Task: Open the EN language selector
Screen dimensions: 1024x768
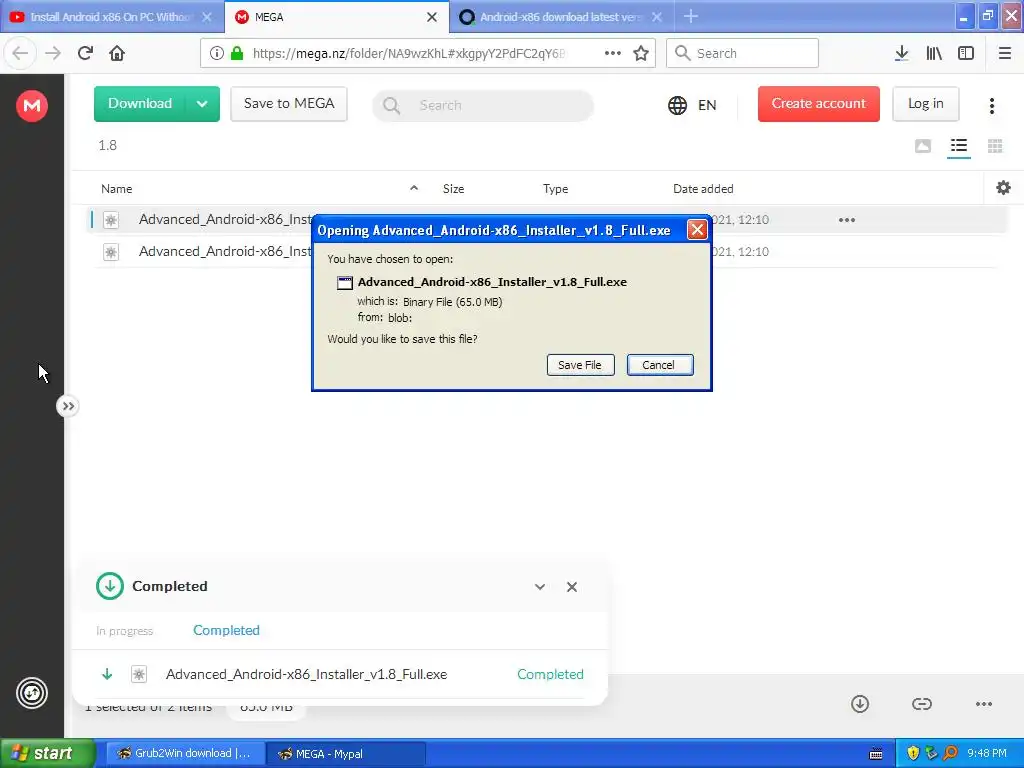Action: 692,105
